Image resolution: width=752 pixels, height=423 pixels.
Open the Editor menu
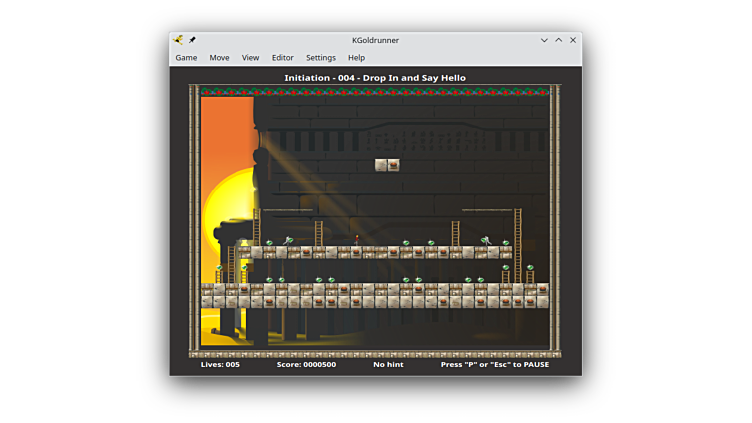[283, 58]
